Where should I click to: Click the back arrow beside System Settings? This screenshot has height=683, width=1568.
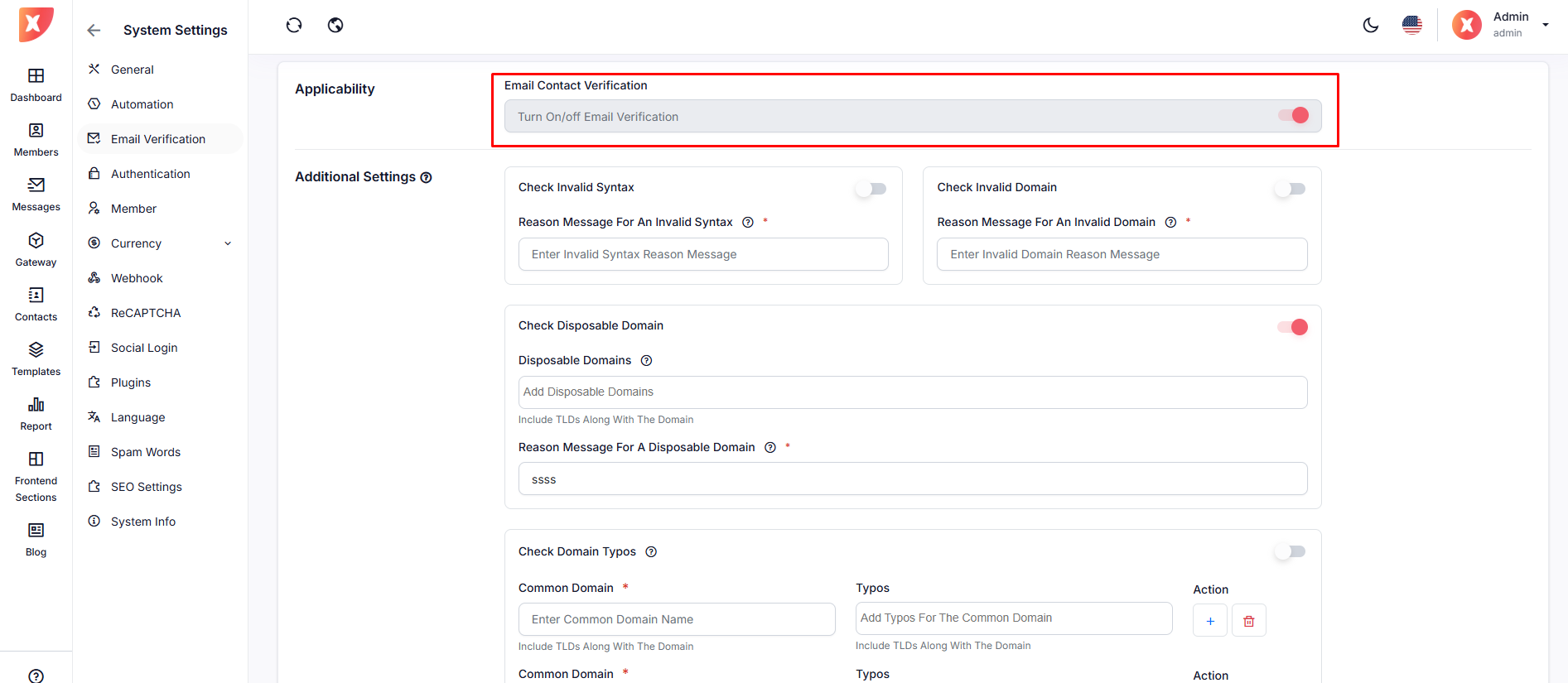click(x=94, y=31)
